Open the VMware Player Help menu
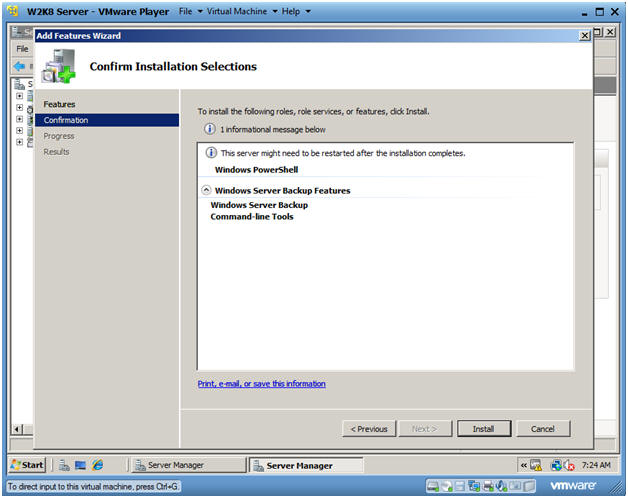628x498 pixels. pyautogui.click(x=296, y=11)
